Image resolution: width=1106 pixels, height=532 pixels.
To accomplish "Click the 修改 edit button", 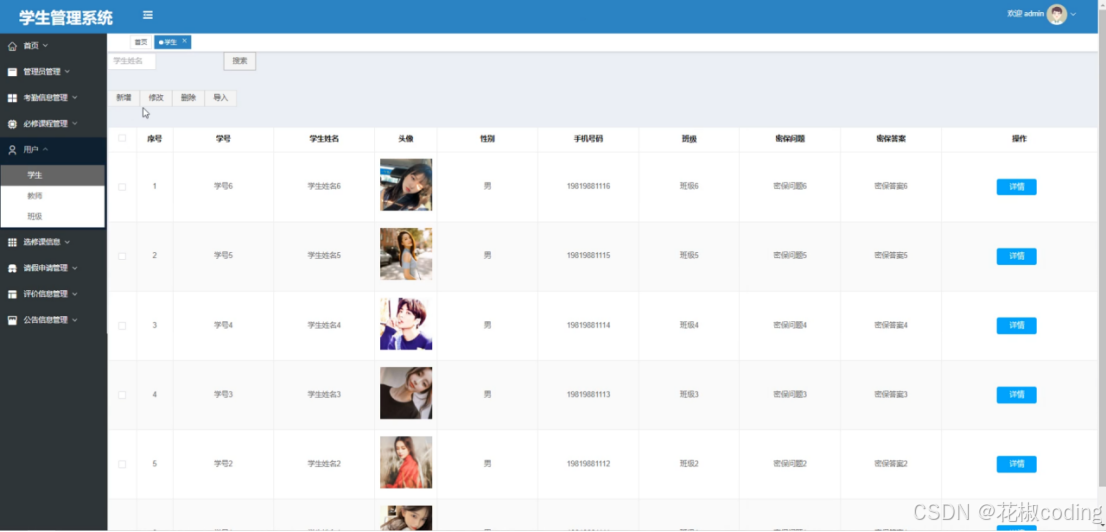I will (156, 98).
